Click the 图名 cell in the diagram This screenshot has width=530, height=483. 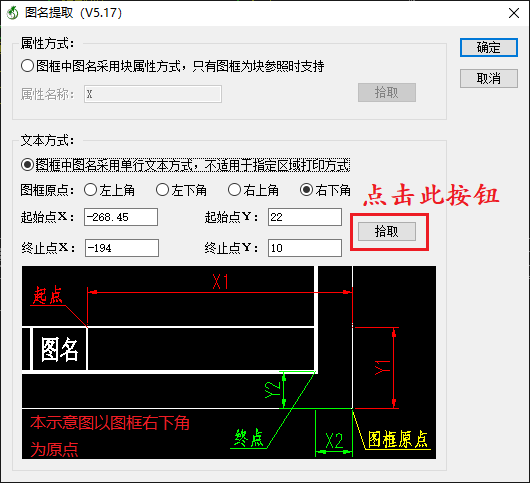[x=59, y=349]
